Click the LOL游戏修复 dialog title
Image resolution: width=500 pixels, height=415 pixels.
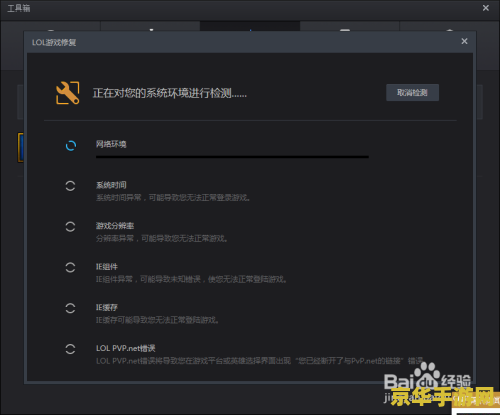tap(54, 42)
